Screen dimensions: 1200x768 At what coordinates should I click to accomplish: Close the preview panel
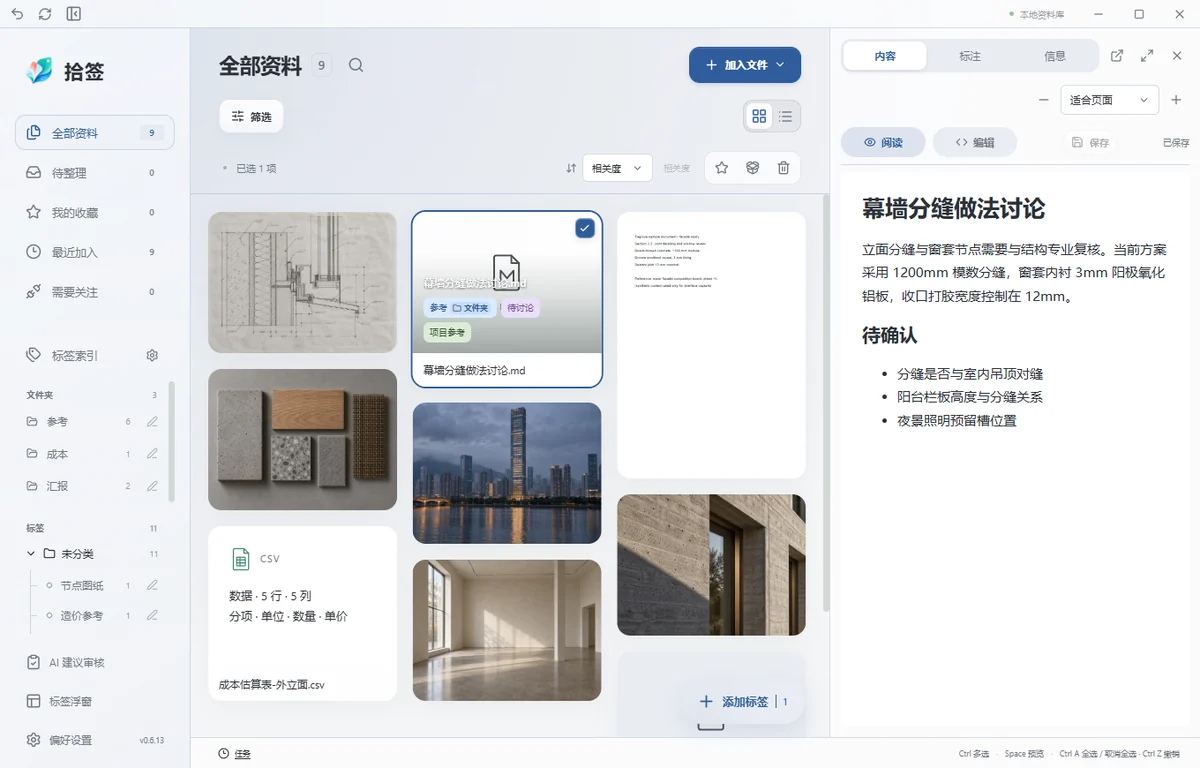[1177, 56]
